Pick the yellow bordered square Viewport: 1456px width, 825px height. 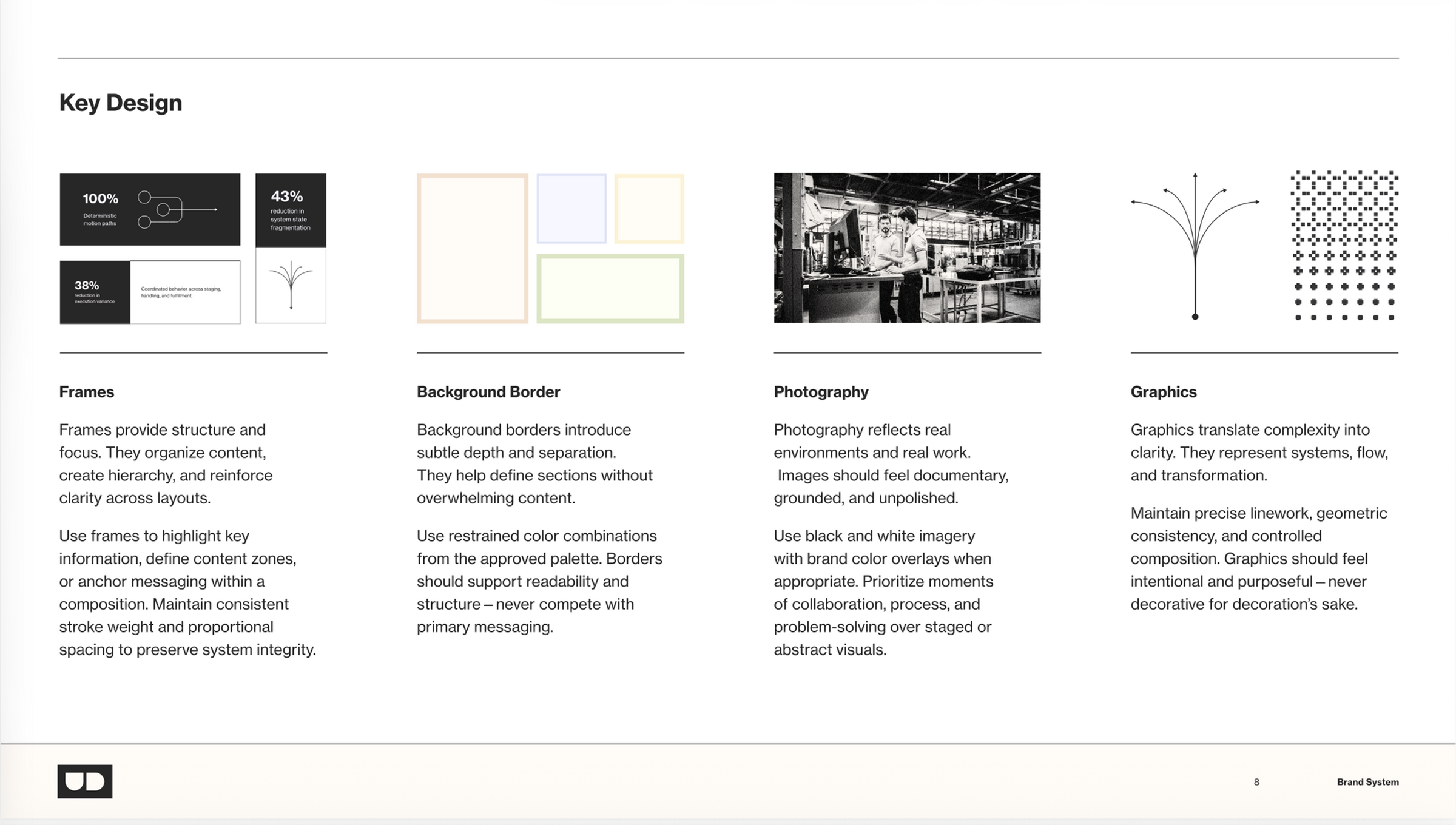649,209
